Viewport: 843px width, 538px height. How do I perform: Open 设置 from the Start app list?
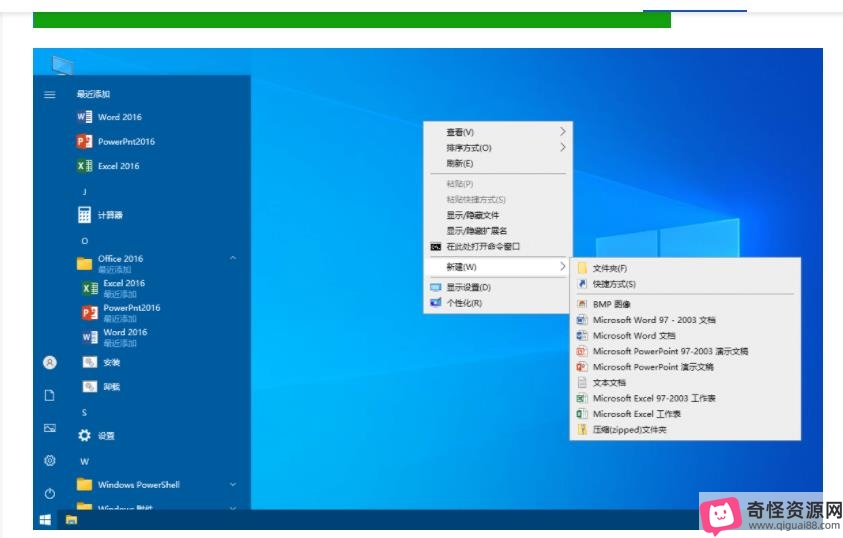(96, 435)
